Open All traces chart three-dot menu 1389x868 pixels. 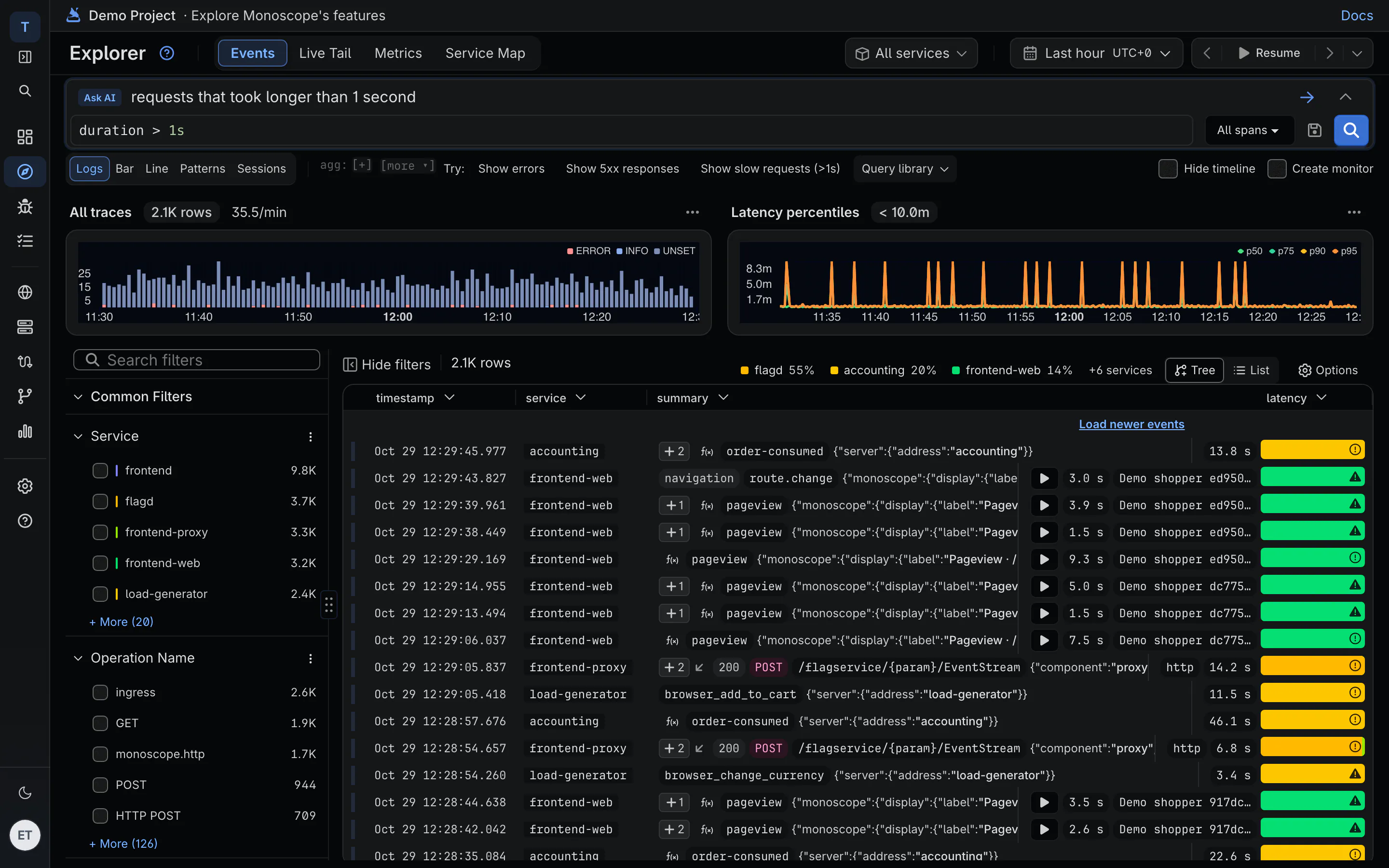[x=692, y=212]
